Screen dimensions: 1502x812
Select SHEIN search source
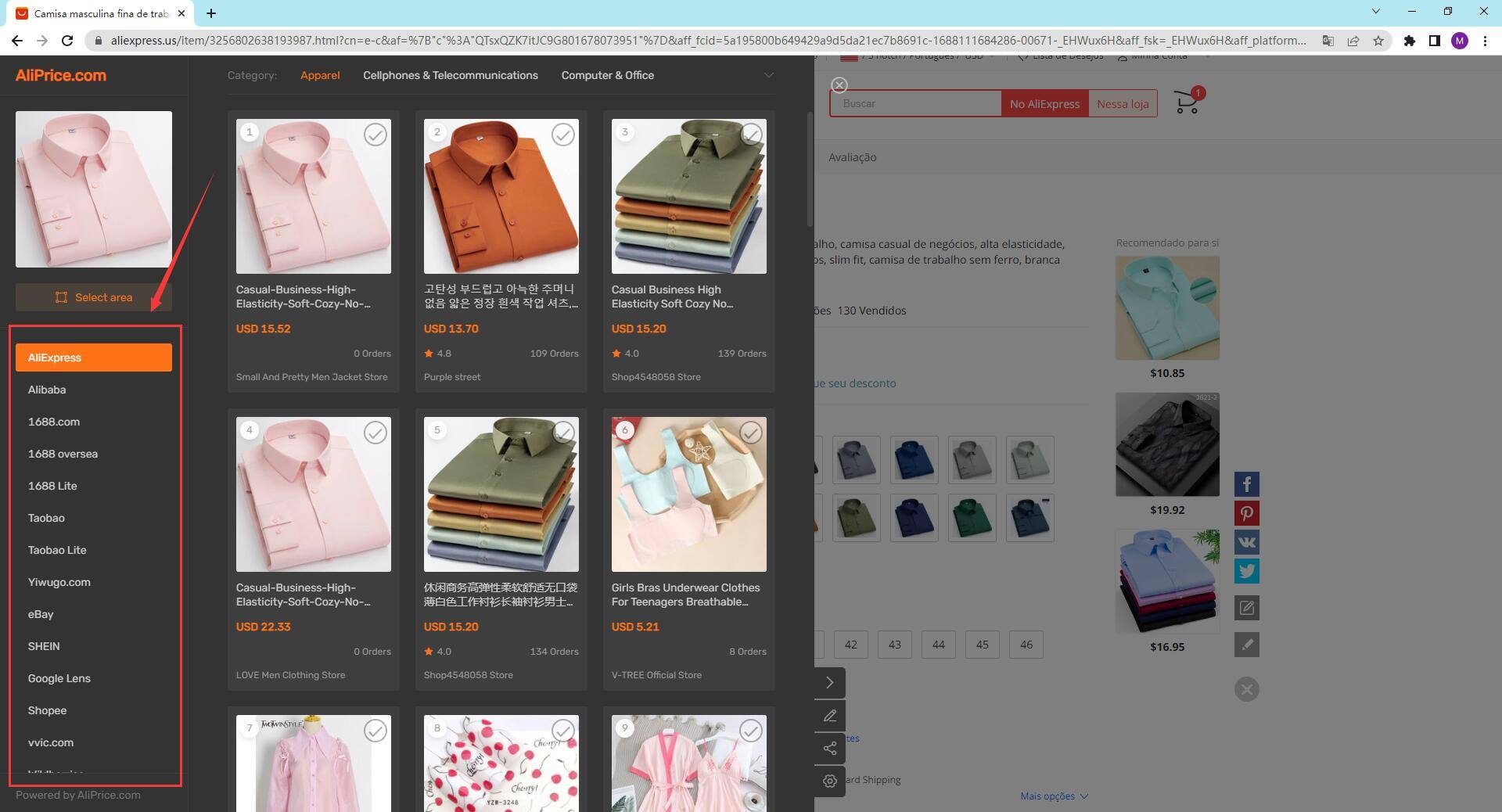[x=94, y=646]
